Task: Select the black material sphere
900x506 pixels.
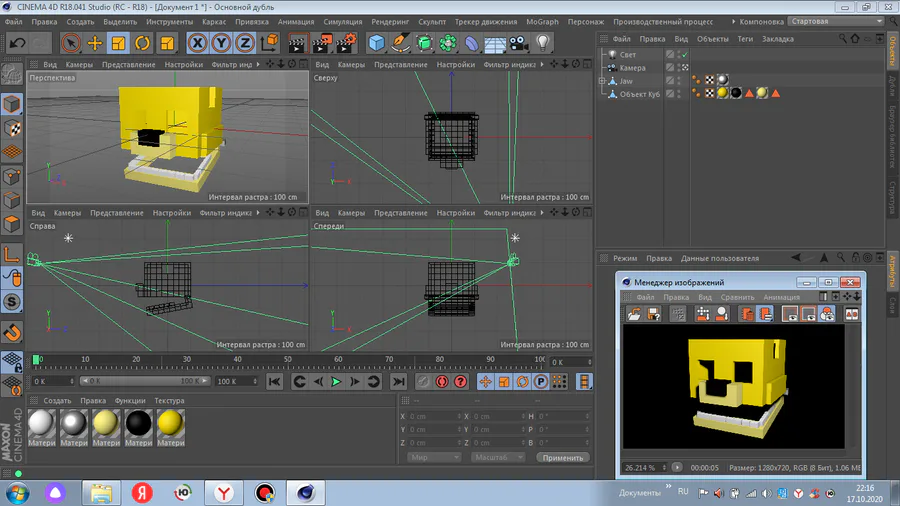Action: coord(138,424)
